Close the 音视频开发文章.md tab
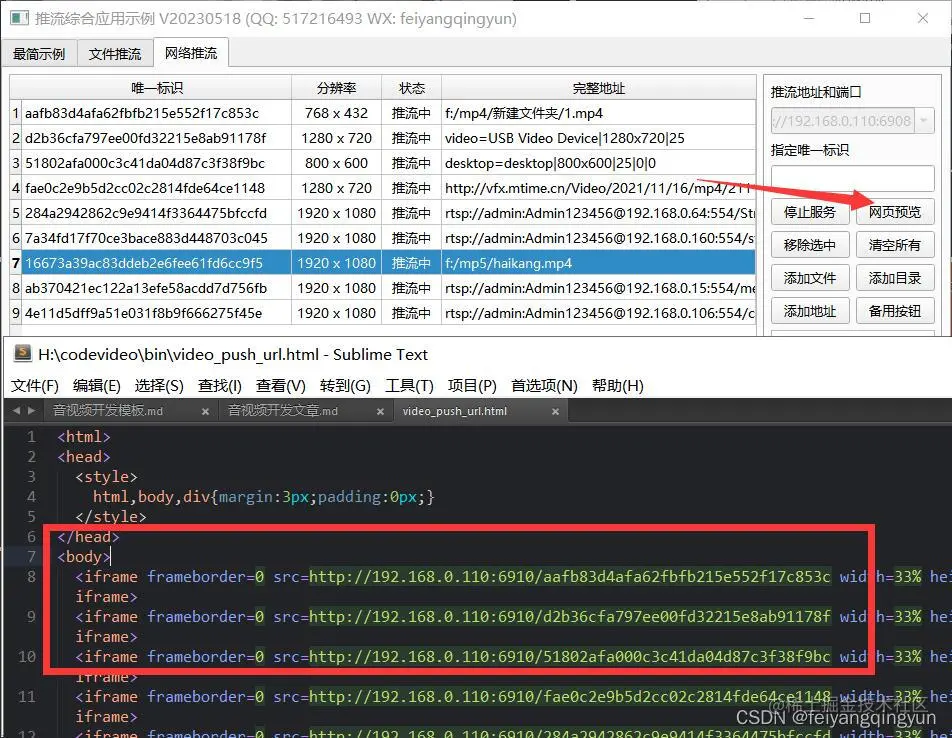Screen dimensions: 952x738 pyautogui.click(x=380, y=411)
